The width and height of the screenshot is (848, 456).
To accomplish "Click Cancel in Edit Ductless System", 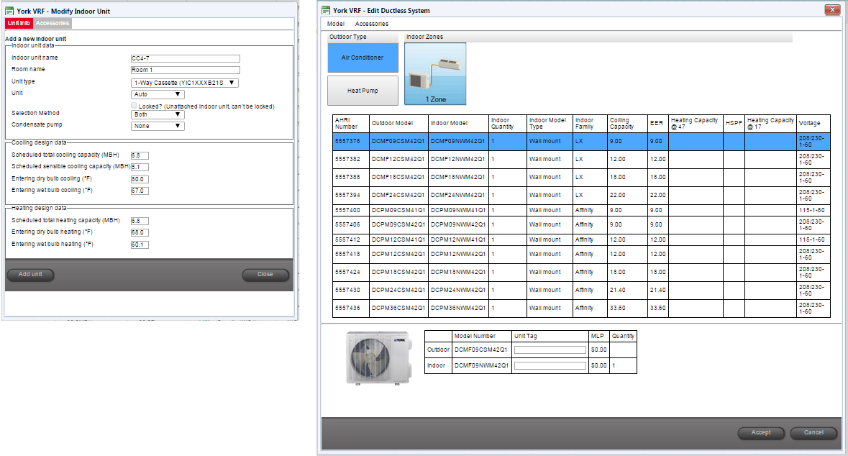I will [x=813, y=433].
